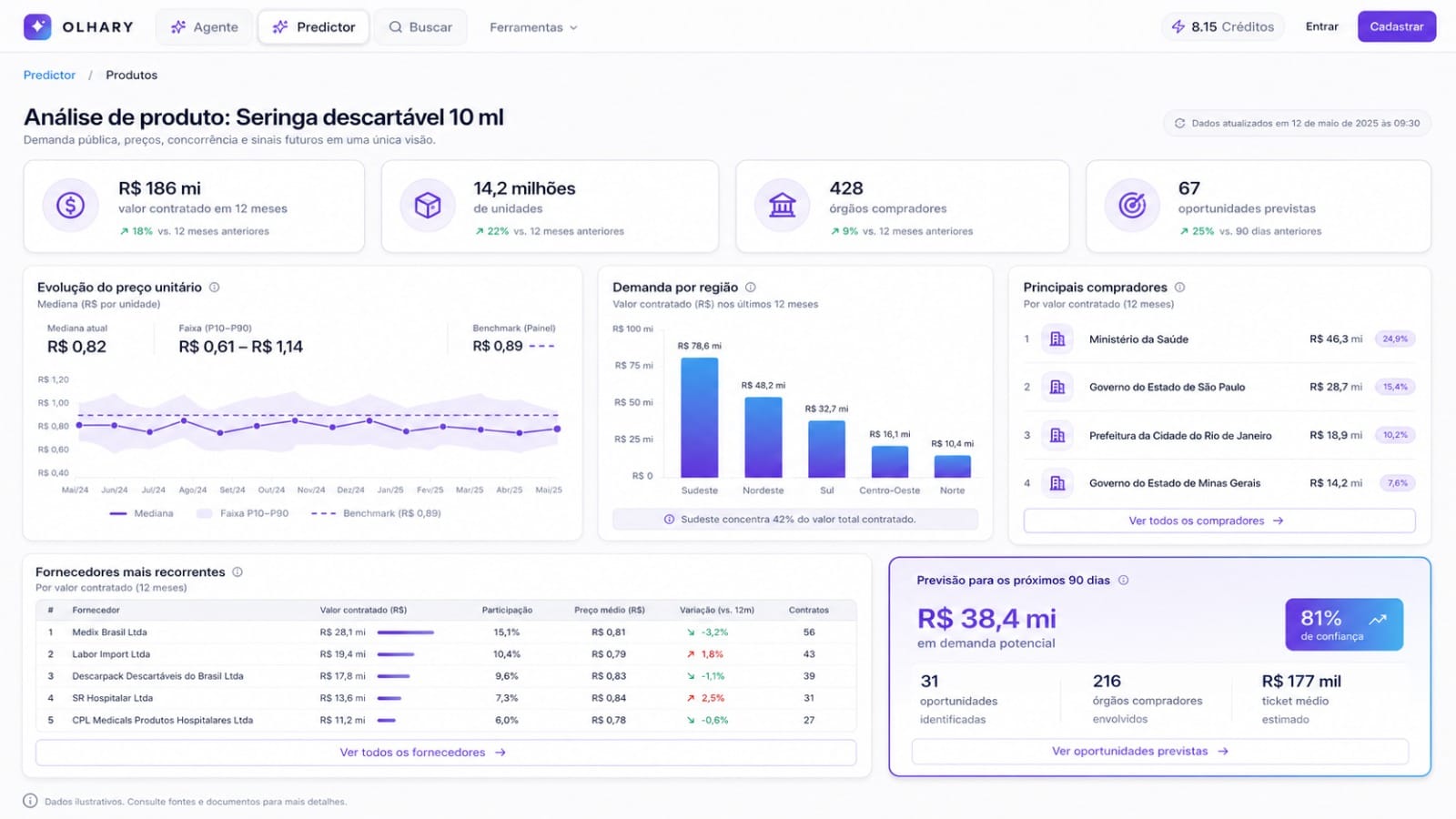Open Ver todos os fornecedores
The height and width of the screenshot is (819, 1456).
click(446, 753)
